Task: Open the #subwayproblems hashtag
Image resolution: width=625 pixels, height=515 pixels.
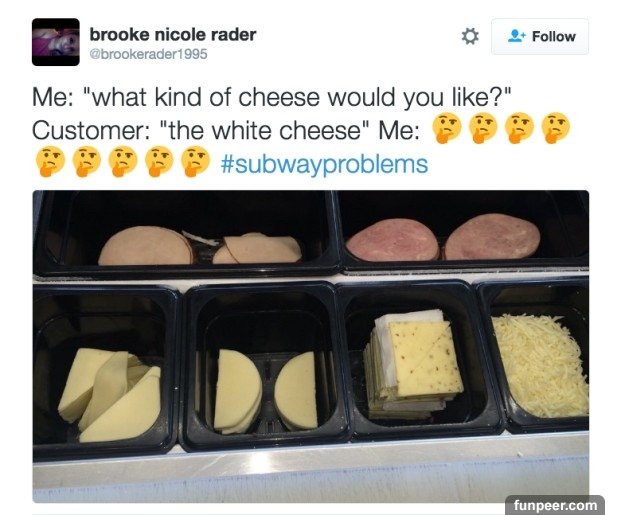Action: (324, 164)
